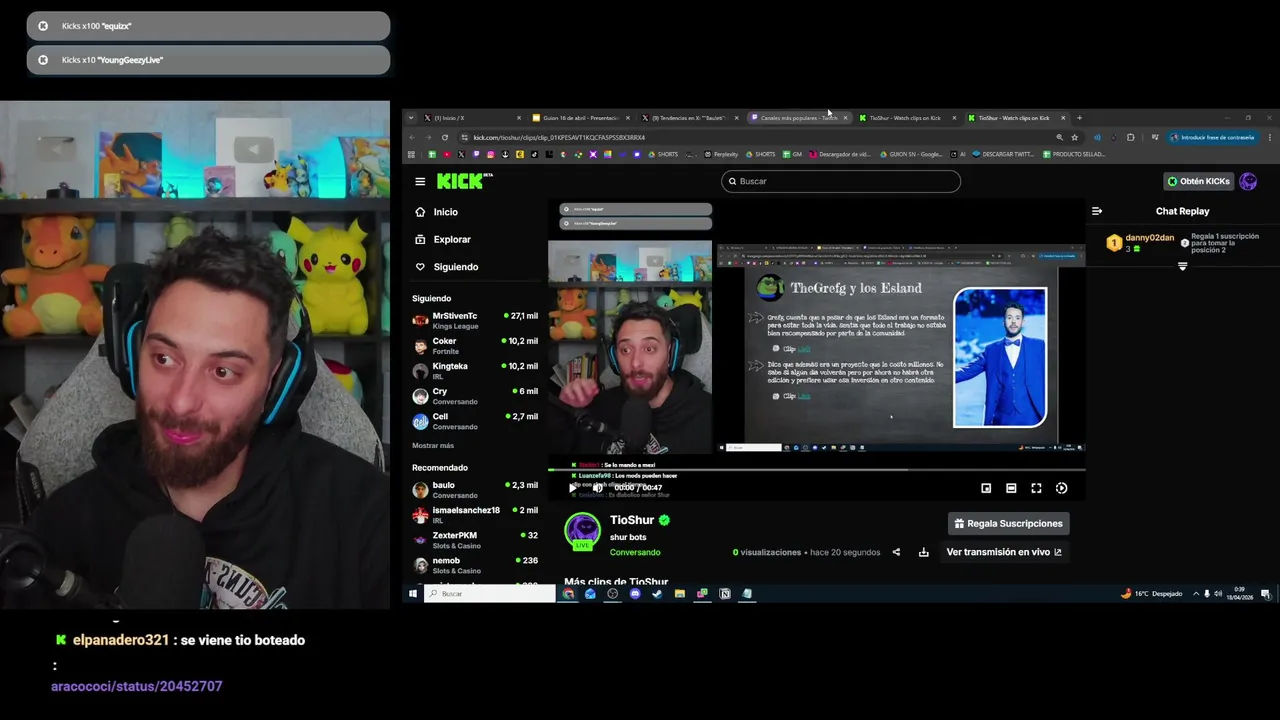Screen dimensions: 1280x720
Task: Open nemob recommended channel
Action: (475, 564)
